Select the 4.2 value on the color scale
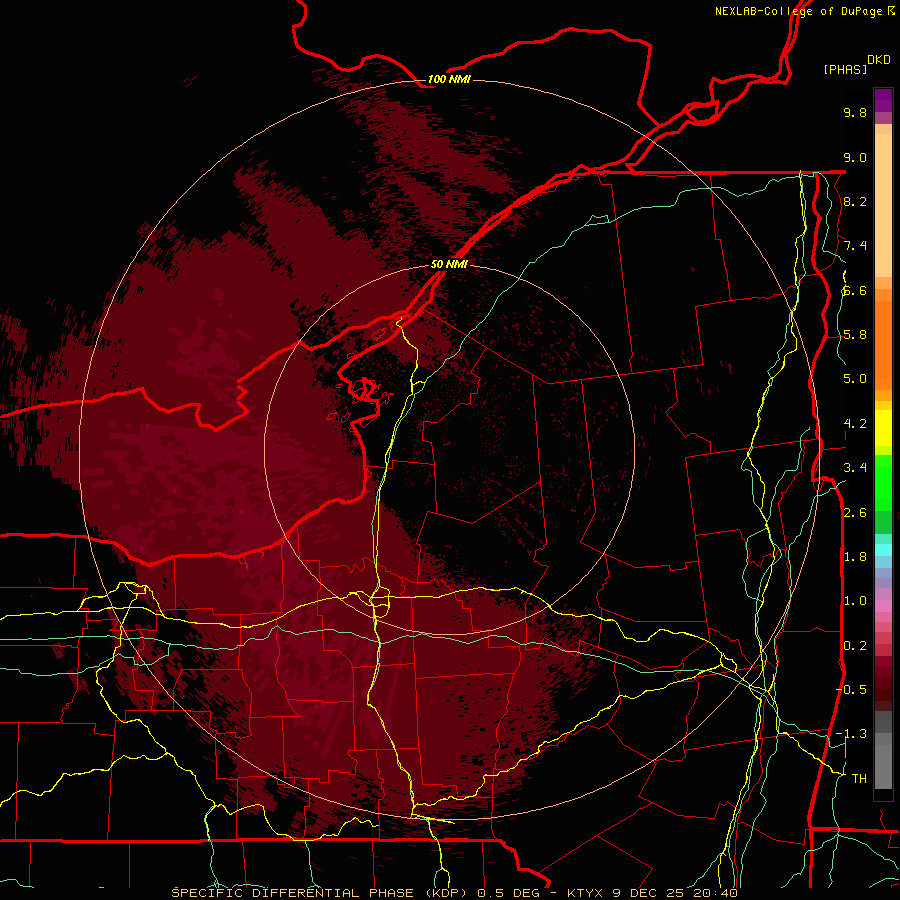This screenshot has height=900, width=900. point(855,424)
